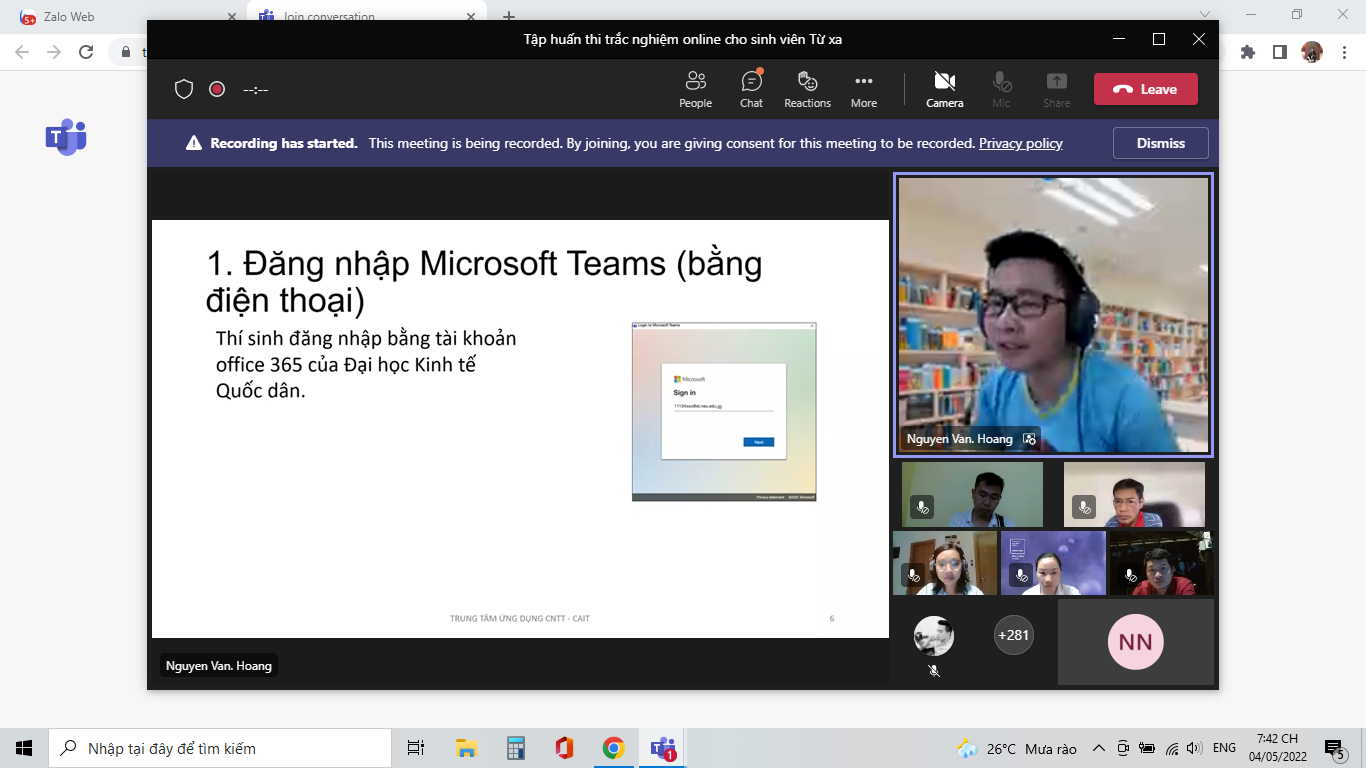Switch to the Zalo Web tab
This screenshot has width=1366, height=768.
[69, 17]
